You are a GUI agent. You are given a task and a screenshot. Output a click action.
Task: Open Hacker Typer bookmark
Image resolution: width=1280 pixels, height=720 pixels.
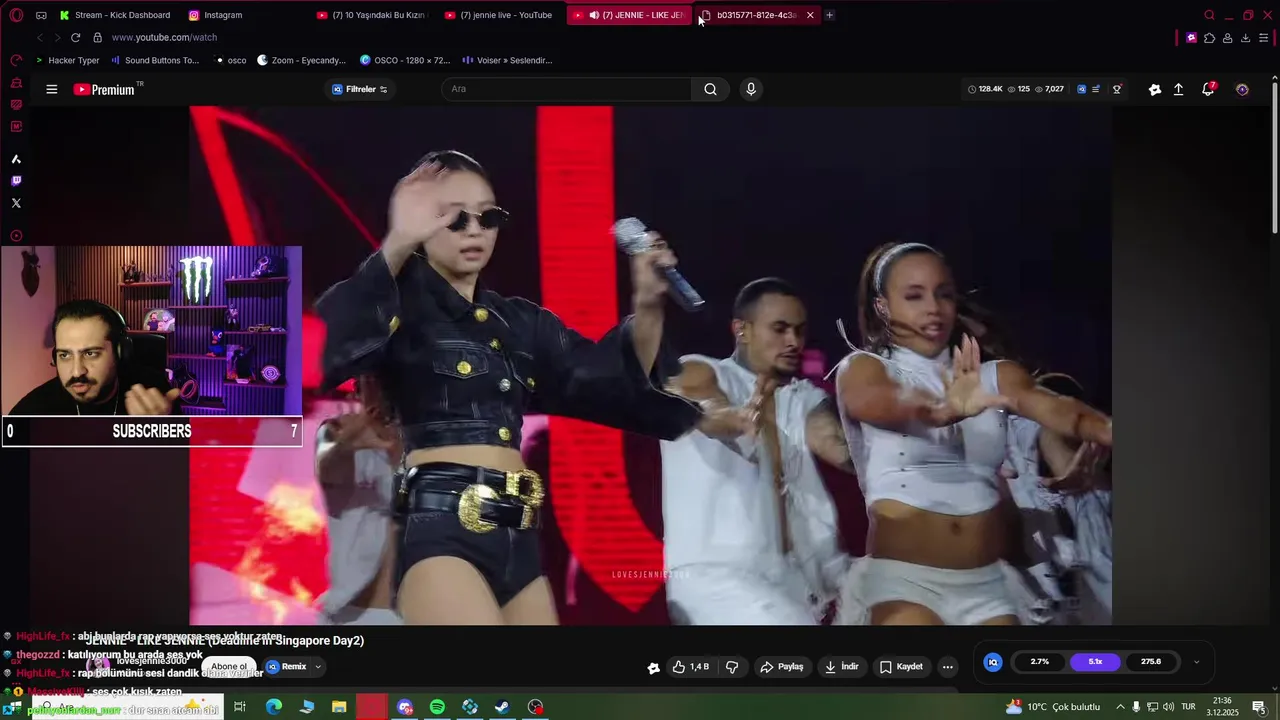67,60
